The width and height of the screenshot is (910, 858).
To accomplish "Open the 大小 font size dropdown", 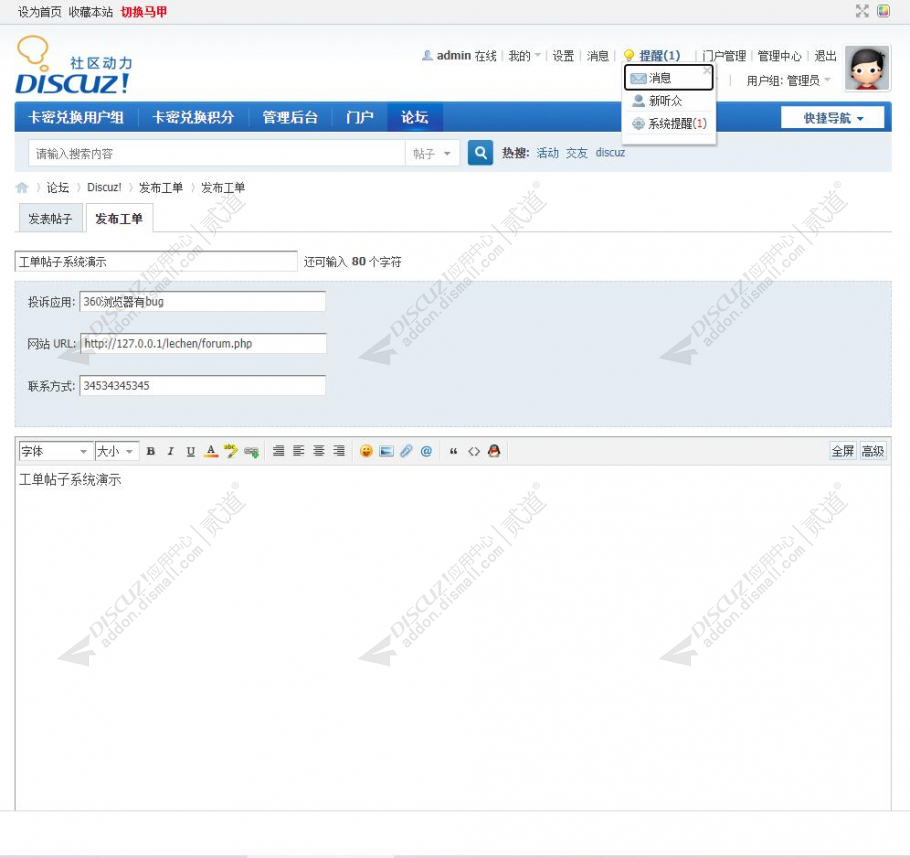I will [117, 451].
